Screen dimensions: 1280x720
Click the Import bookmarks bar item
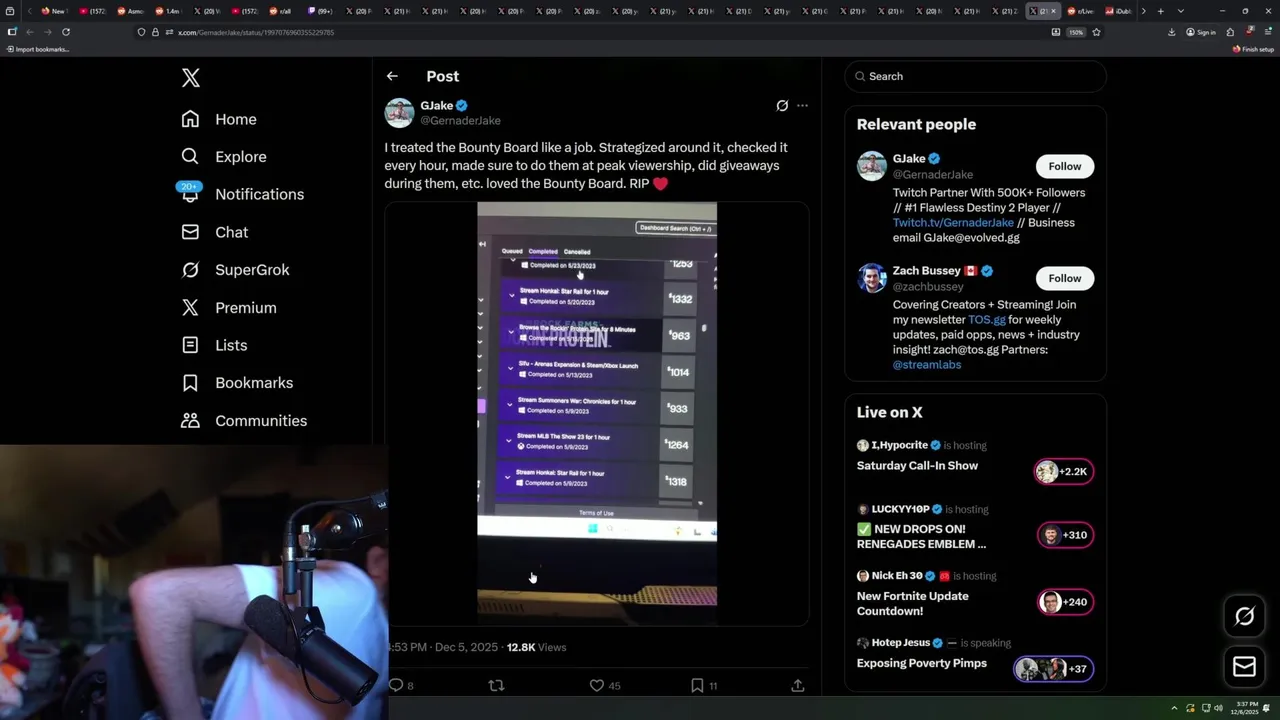(38, 49)
